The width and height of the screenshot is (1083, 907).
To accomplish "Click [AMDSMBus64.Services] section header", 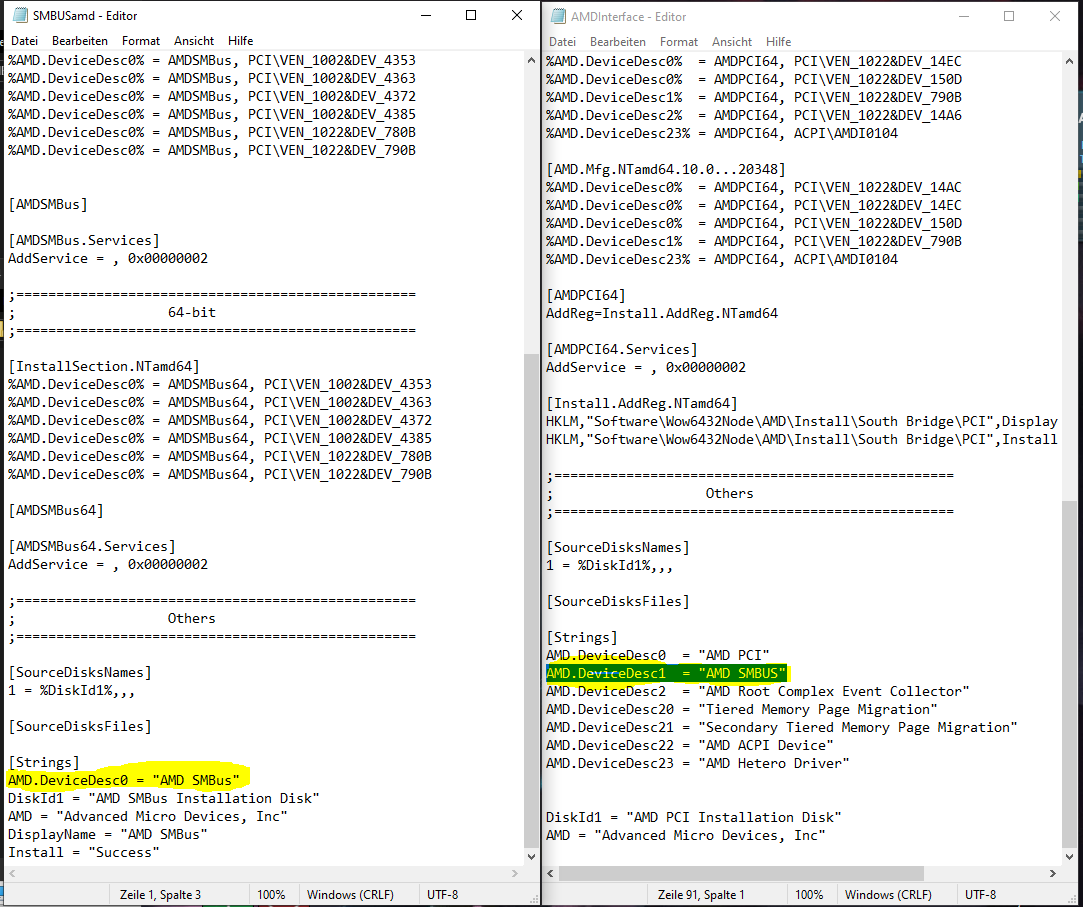I will (92, 546).
